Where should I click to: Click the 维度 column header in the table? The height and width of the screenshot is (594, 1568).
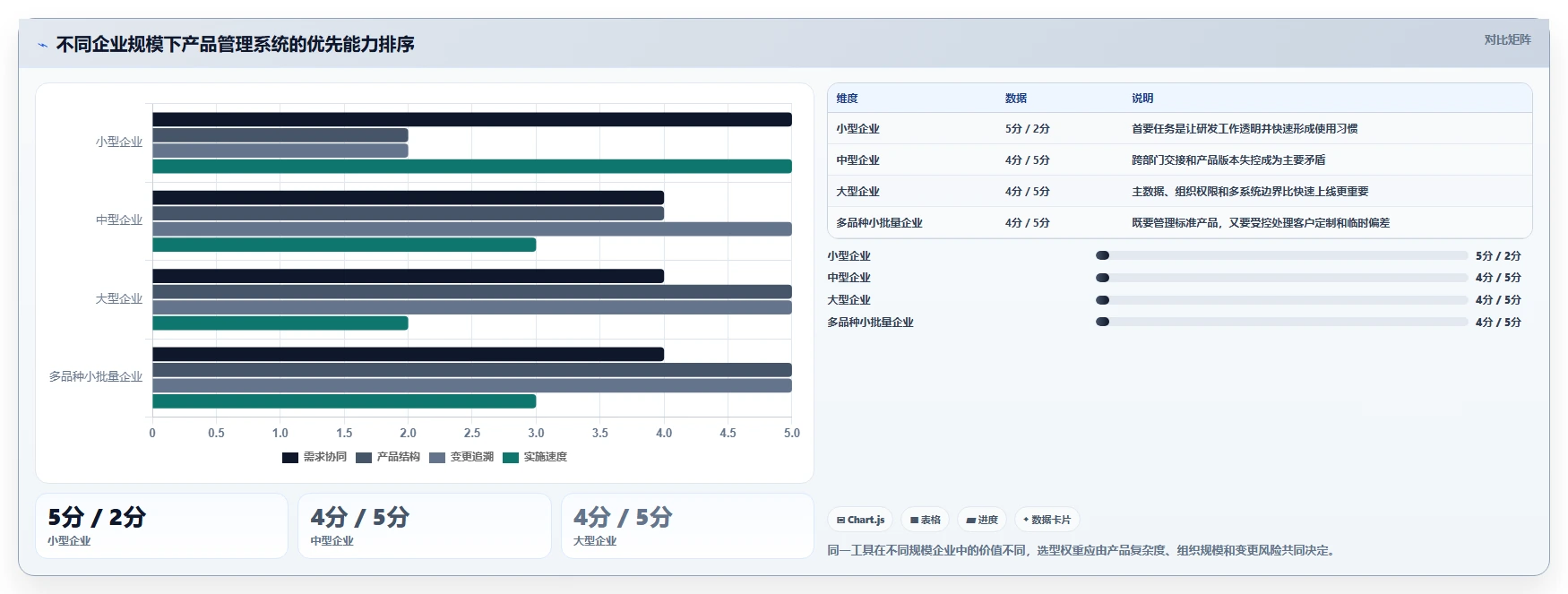click(847, 99)
